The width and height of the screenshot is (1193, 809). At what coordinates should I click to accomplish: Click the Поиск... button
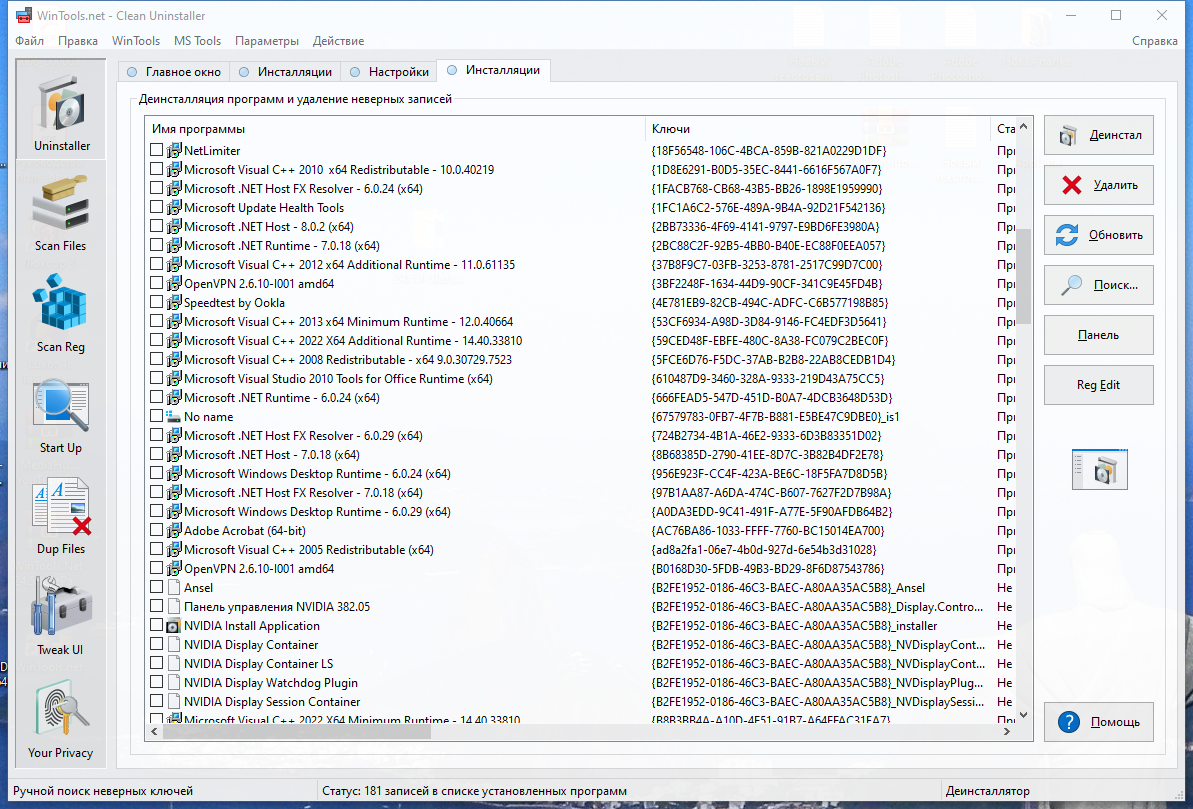pos(1099,285)
